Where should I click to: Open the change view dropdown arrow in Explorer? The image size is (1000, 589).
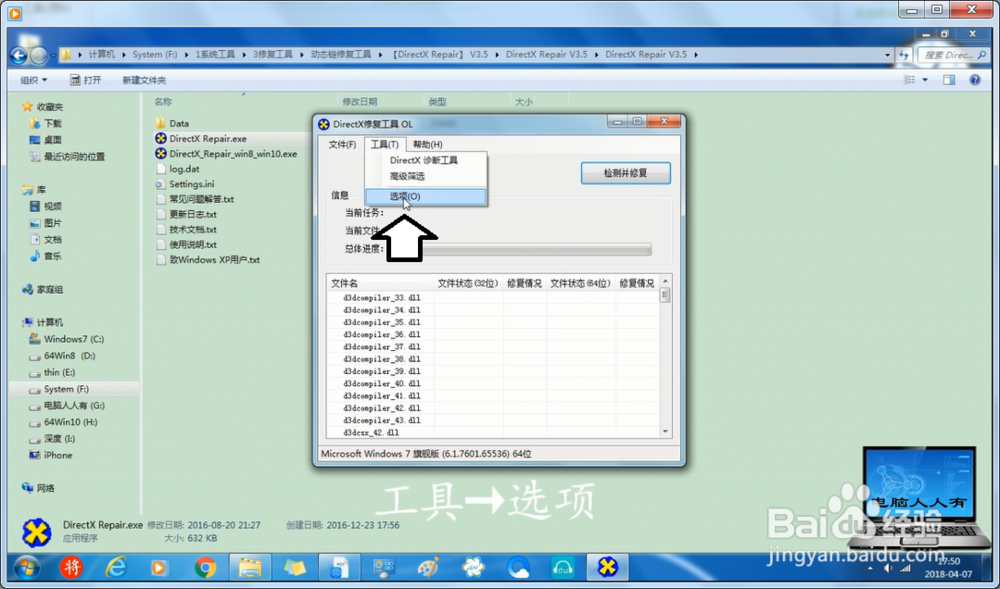click(x=925, y=80)
